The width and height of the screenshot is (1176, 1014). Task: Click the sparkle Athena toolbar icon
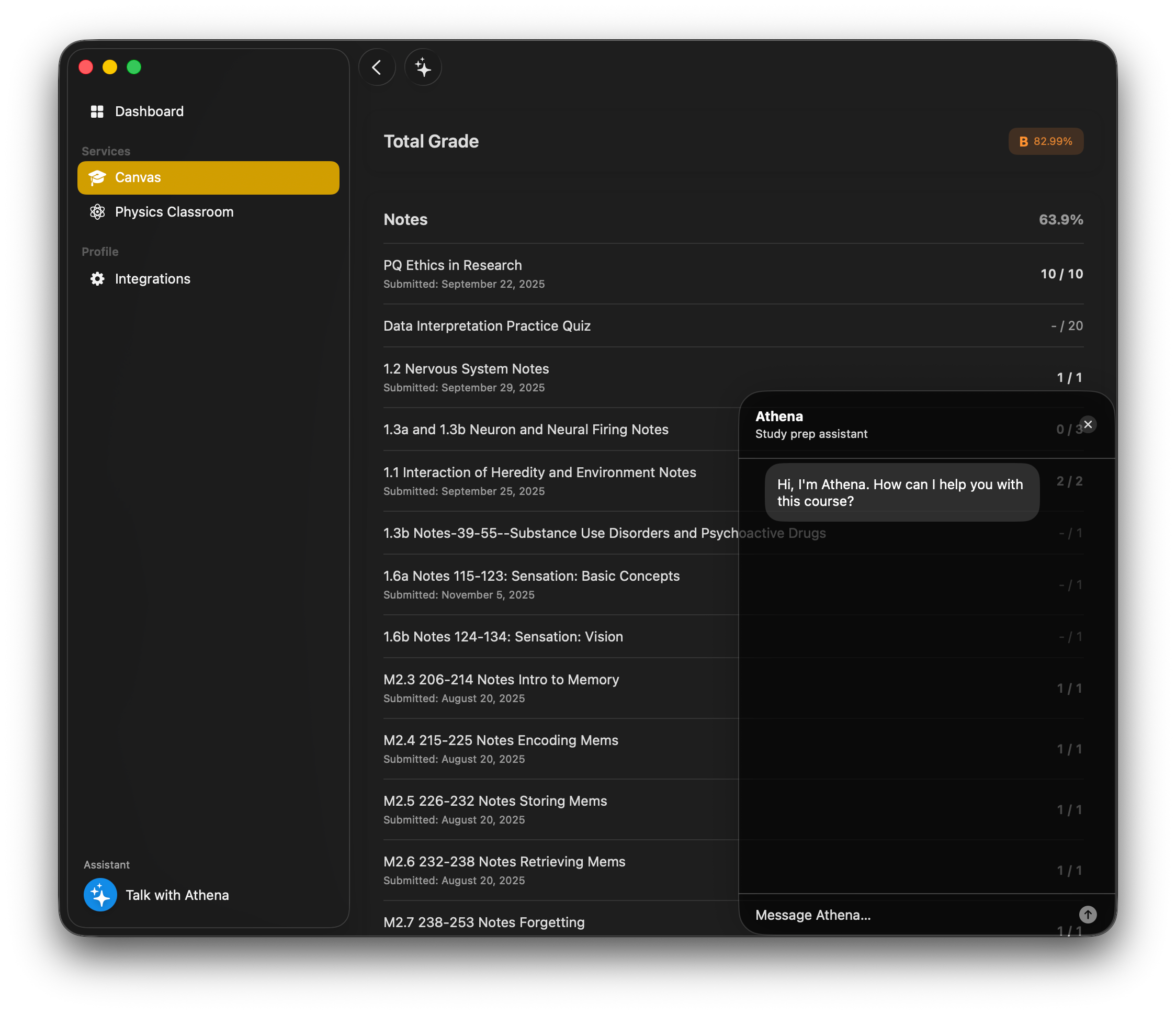(423, 67)
